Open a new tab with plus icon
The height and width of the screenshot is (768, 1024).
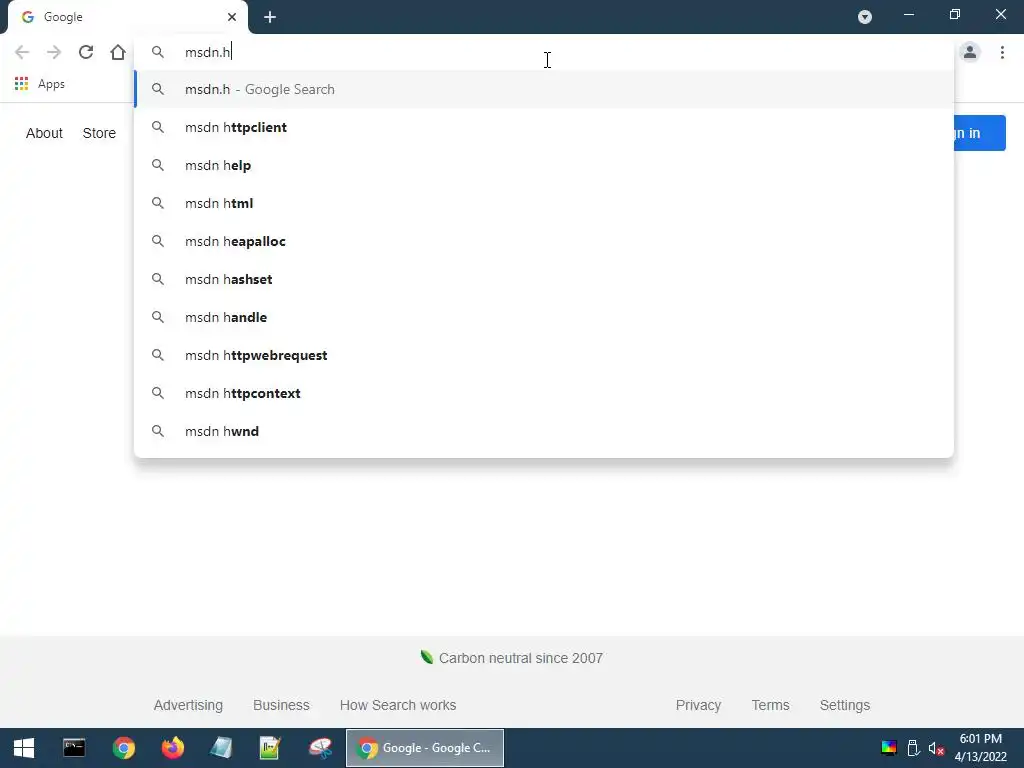[270, 17]
